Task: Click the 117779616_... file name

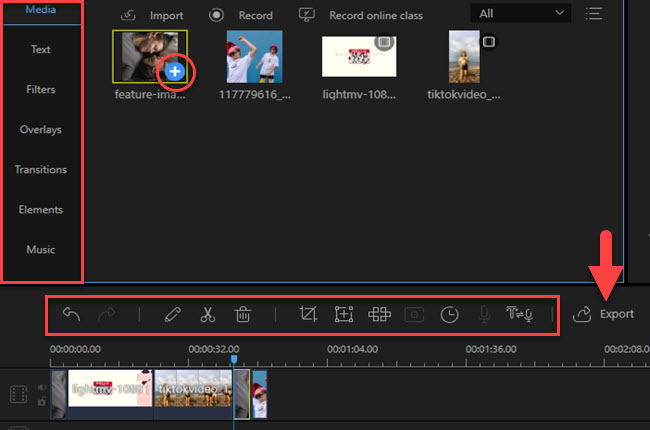Action: coord(255,95)
